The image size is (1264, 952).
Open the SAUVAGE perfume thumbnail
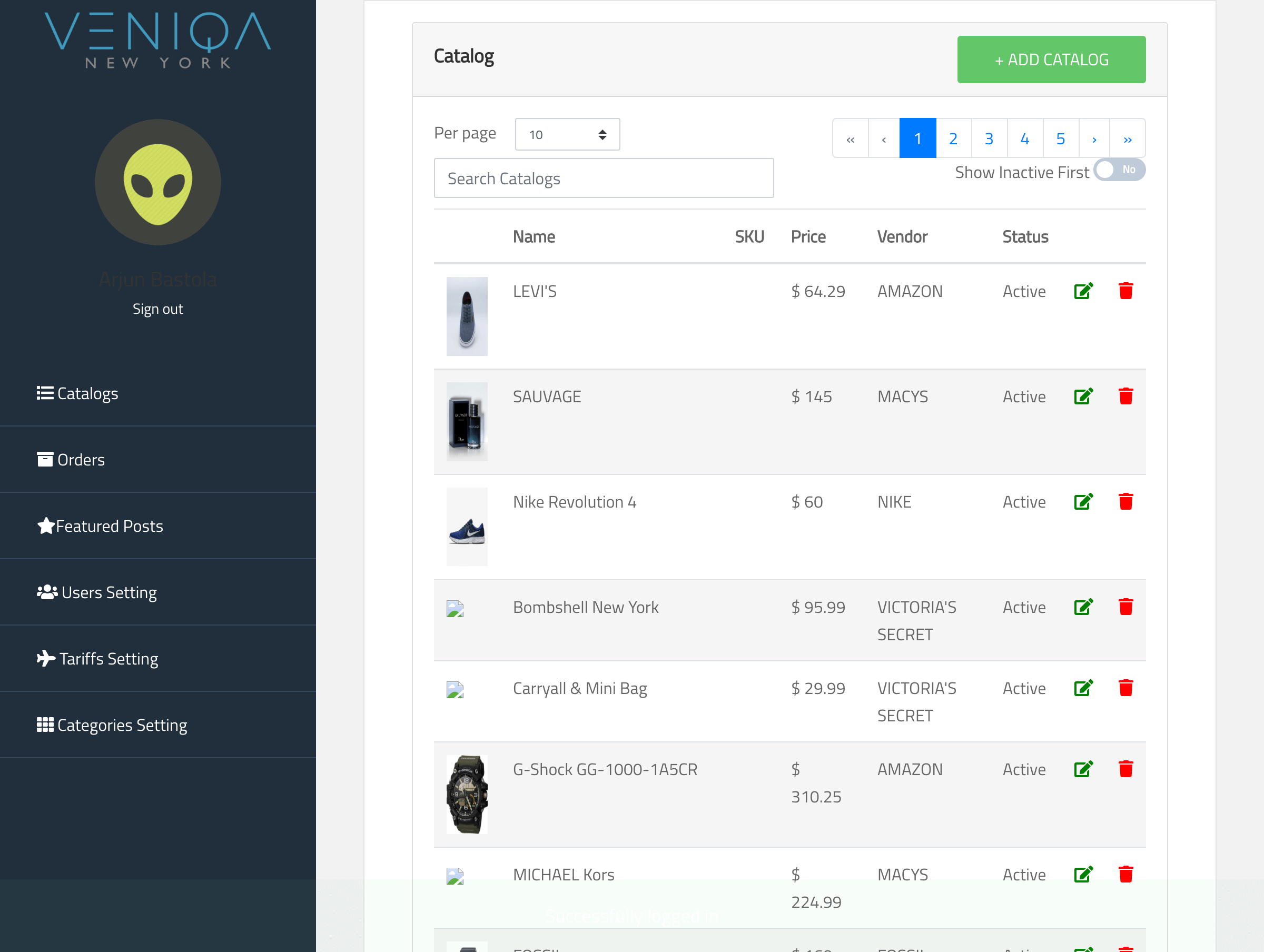[x=467, y=421]
